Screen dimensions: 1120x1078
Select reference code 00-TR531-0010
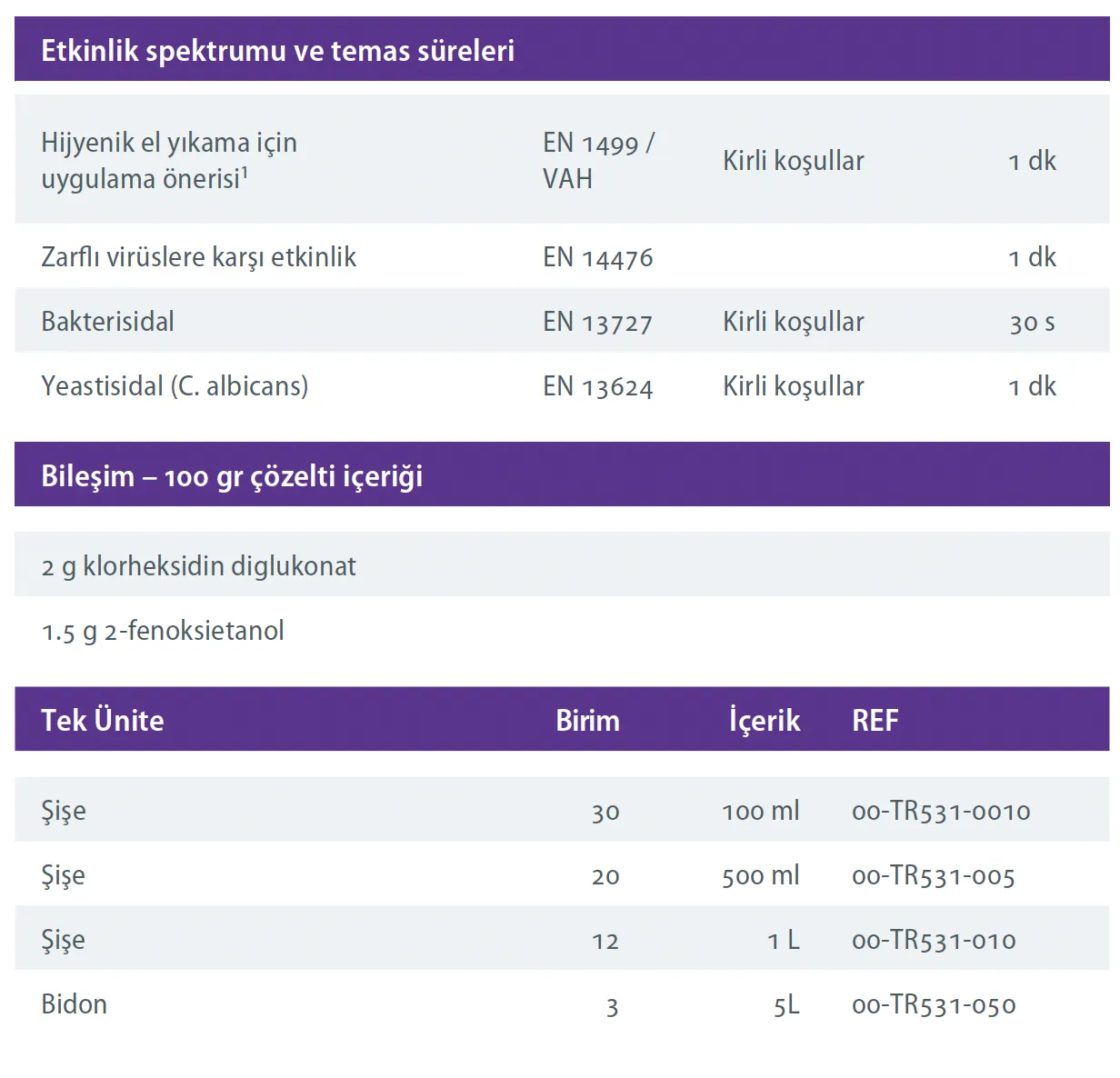click(x=941, y=811)
